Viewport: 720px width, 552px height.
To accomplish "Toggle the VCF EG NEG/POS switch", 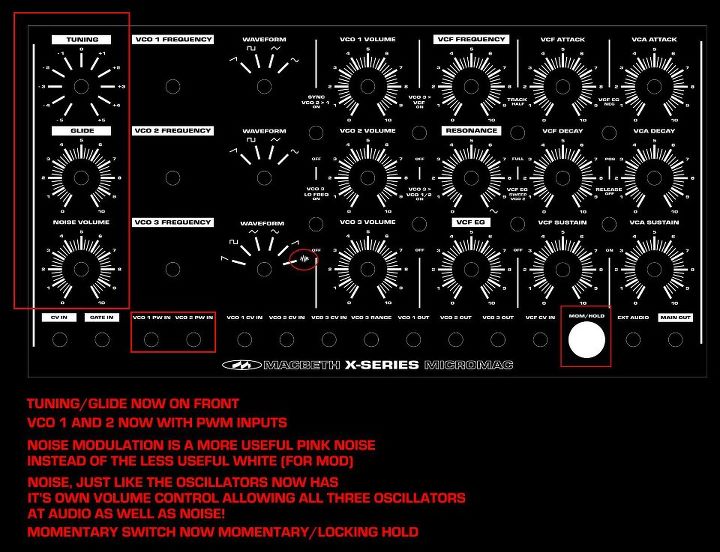I will [x=609, y=133].
